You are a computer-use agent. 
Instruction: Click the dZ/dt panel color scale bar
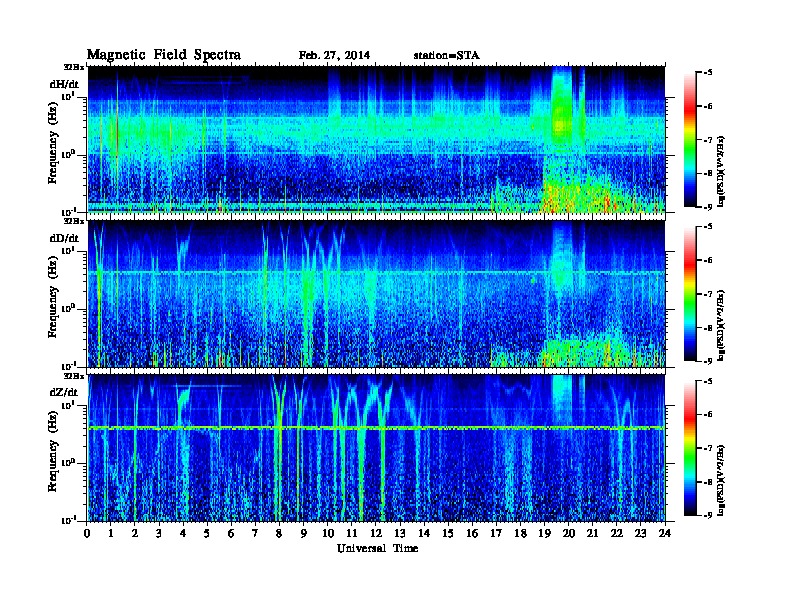pyautogui.click(x=690, y=448)
